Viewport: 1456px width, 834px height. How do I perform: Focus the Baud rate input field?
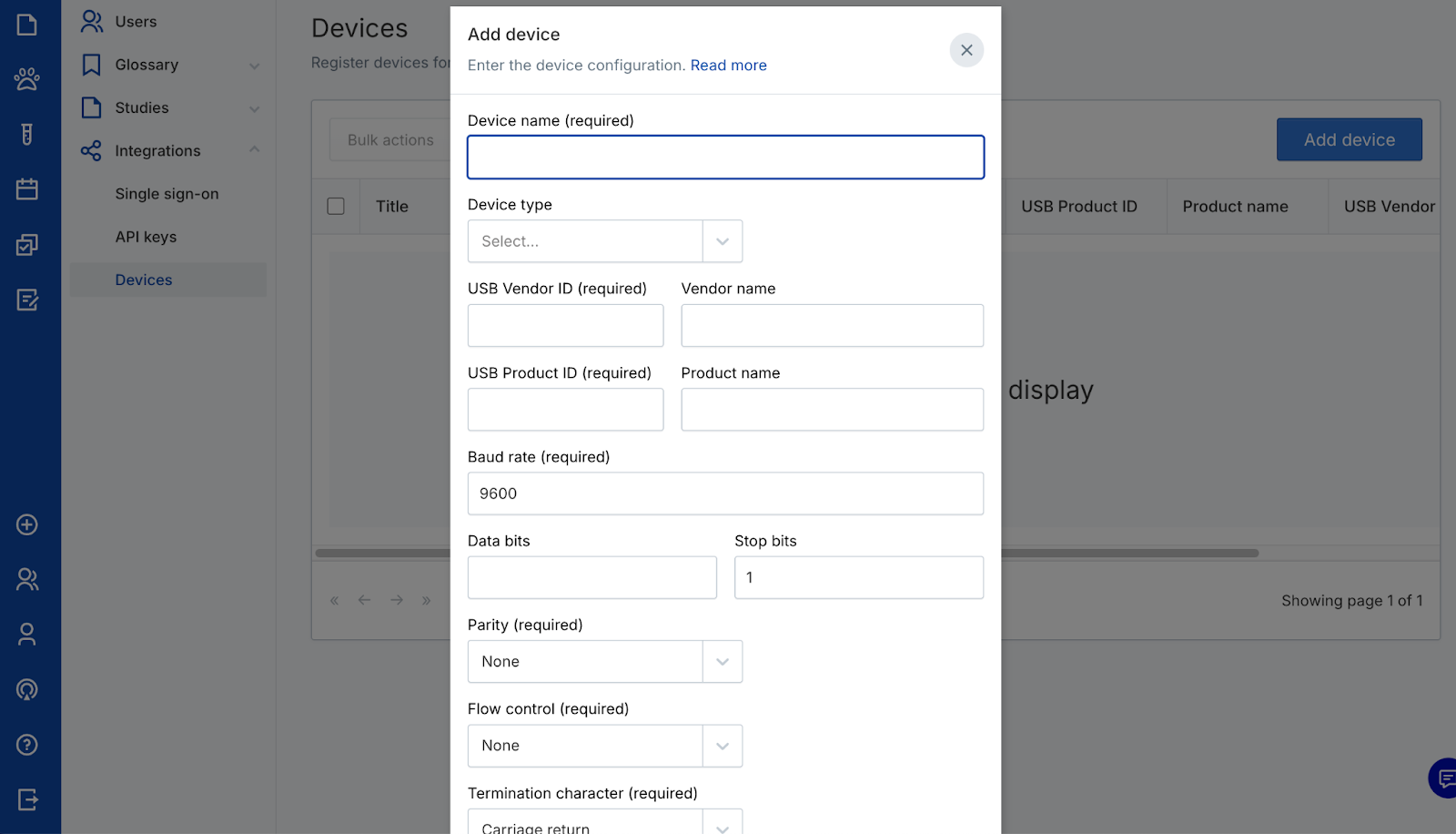(725, 493)
